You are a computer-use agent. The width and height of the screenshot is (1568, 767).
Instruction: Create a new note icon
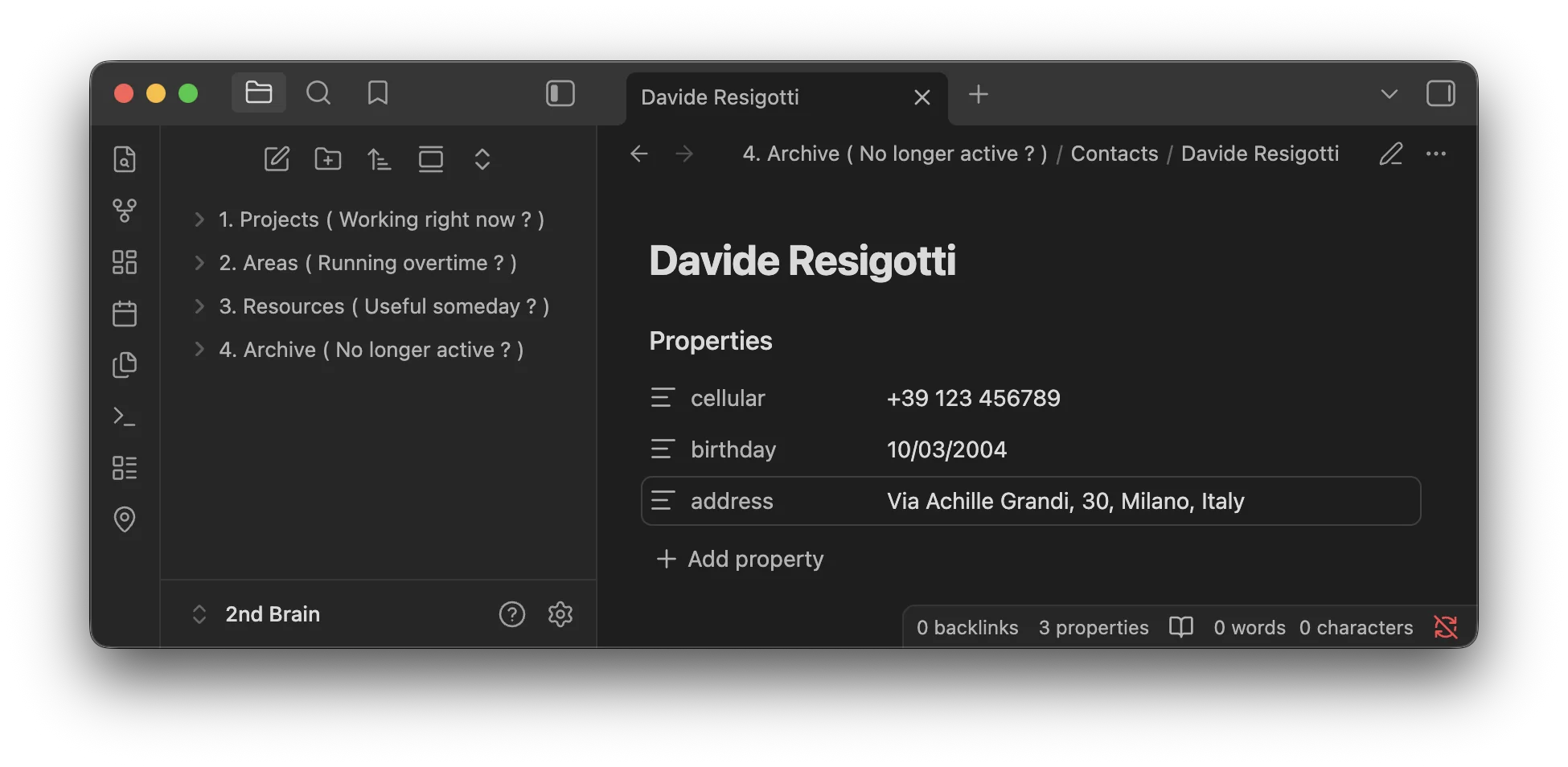tap(277, 159)
